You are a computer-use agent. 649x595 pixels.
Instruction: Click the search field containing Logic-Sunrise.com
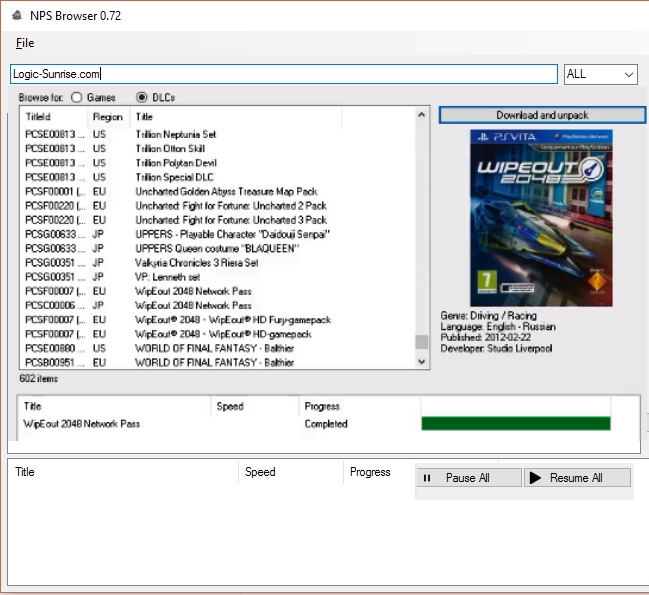click(284, 74)
